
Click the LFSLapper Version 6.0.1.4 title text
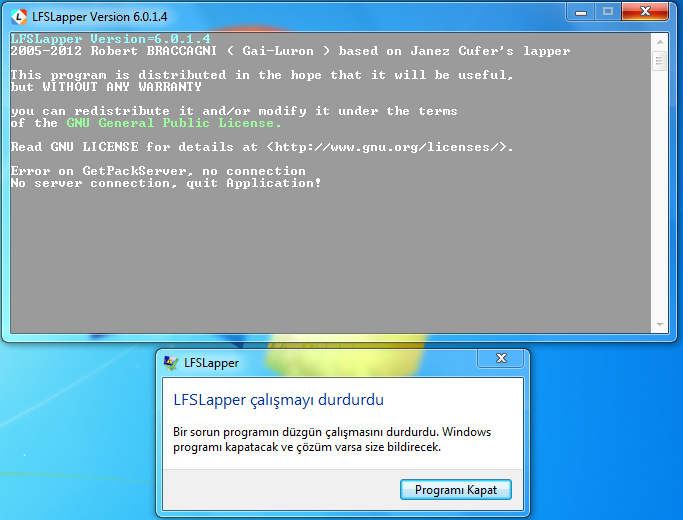click(100, 17)
